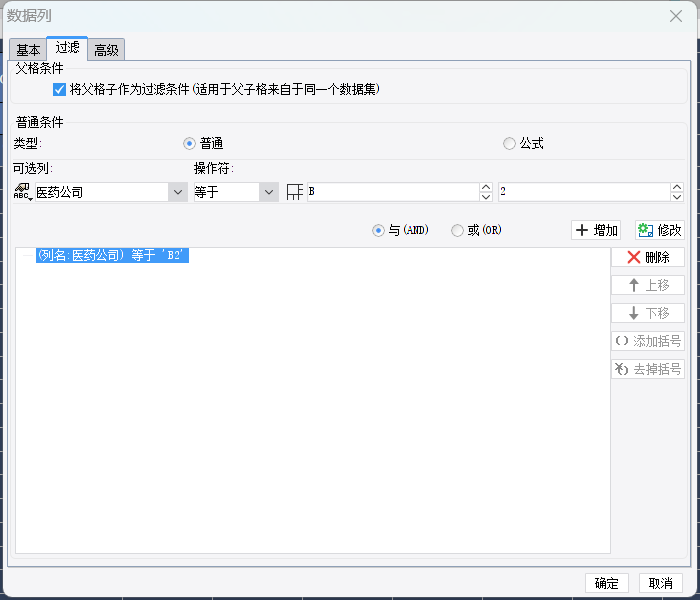700x600 pixels.
Task: Click the 修改 button
Action: (x=660, y=230)
